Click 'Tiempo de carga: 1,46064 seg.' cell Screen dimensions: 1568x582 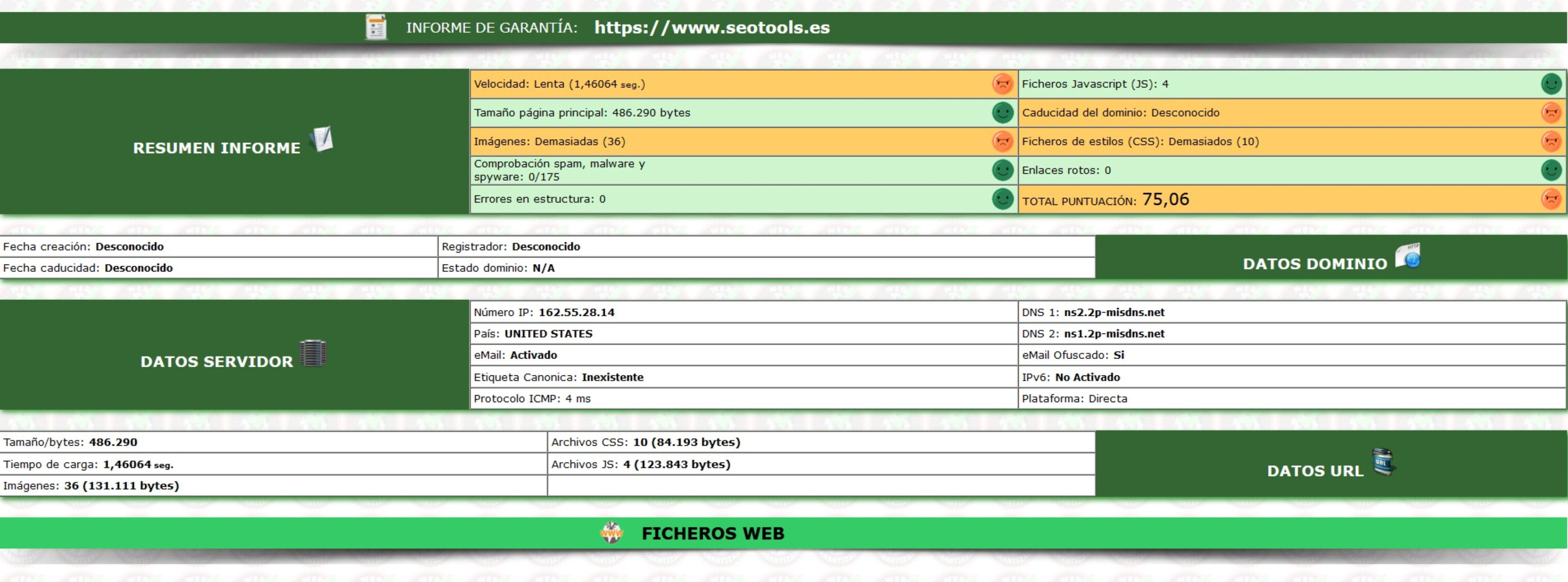pyautogui.click(x=273, y=464)
